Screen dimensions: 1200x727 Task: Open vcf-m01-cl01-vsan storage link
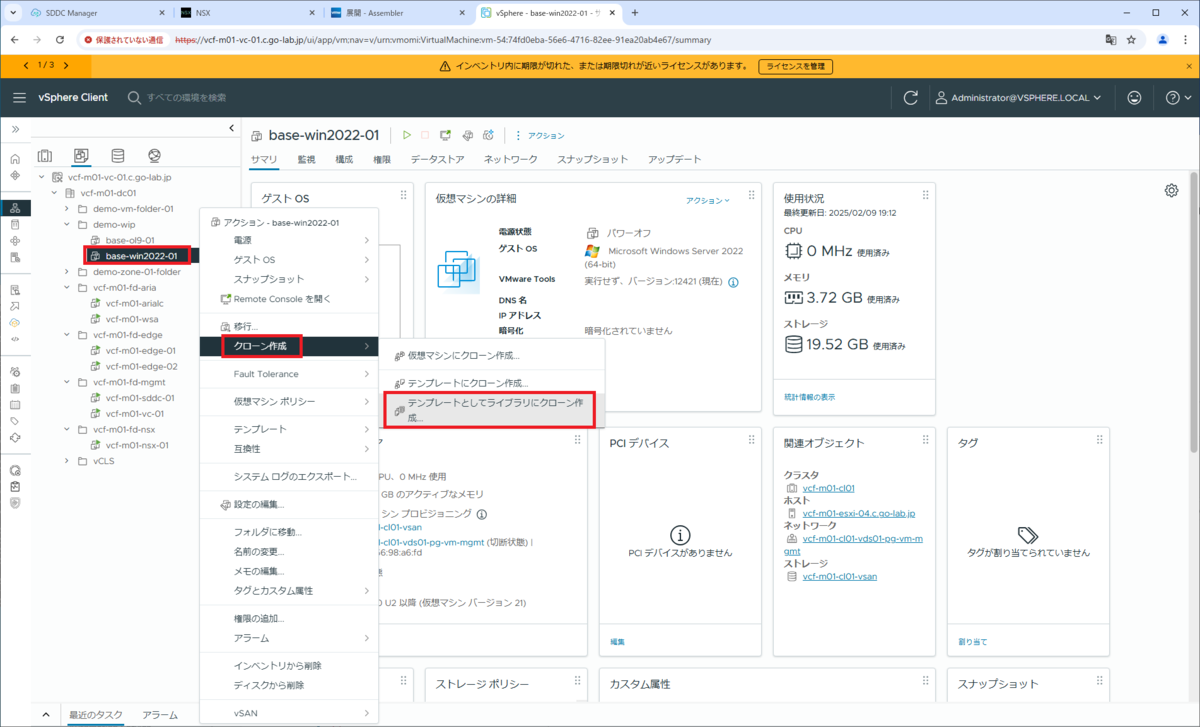pos(839,576)
